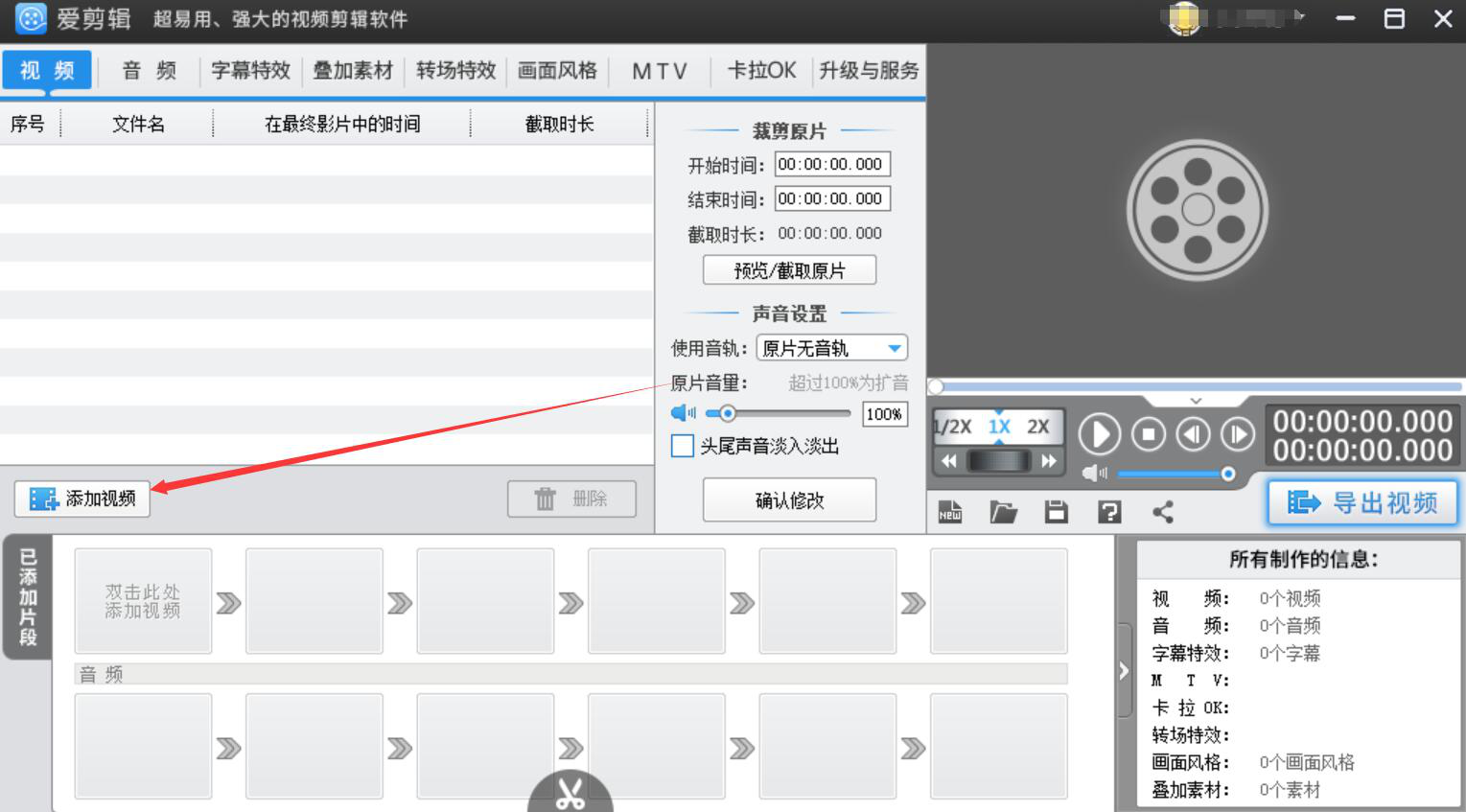This screenshot has height=812, width=1466.
Task: Open the 使用音轨 audio track dropdown
Action: click(831, 348)
